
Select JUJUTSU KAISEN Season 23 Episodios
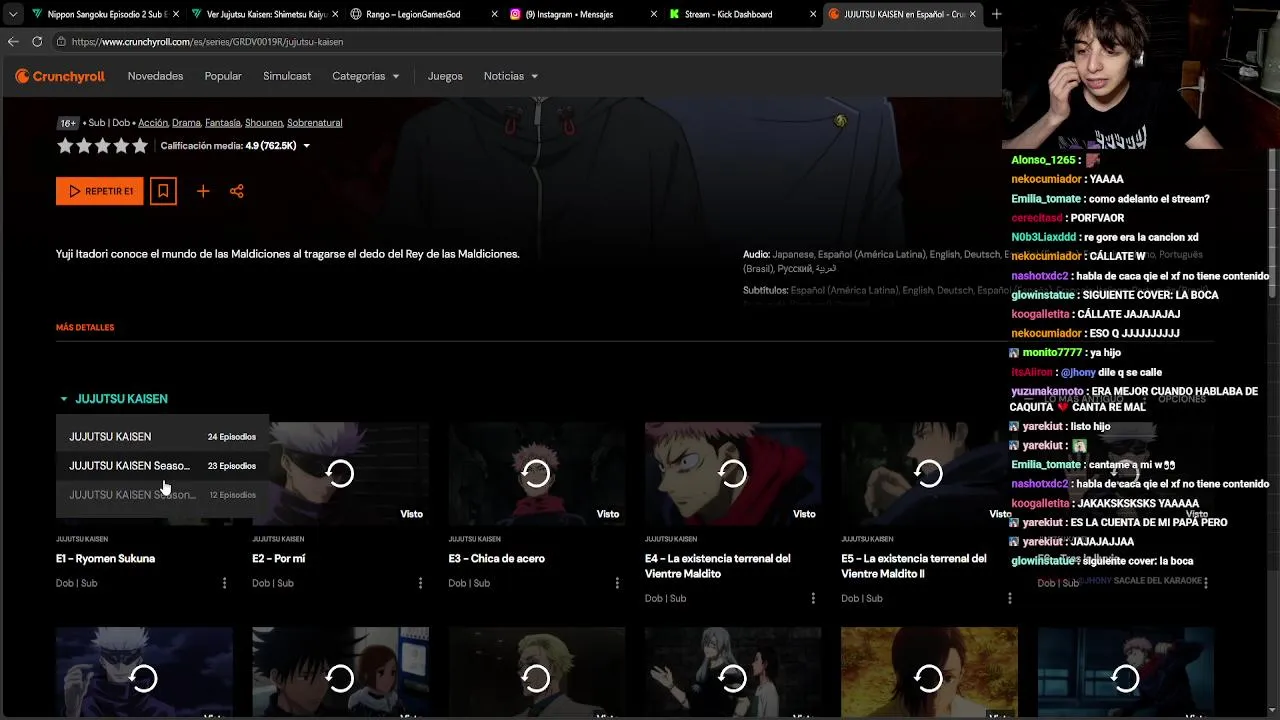[x=162, y=466]
